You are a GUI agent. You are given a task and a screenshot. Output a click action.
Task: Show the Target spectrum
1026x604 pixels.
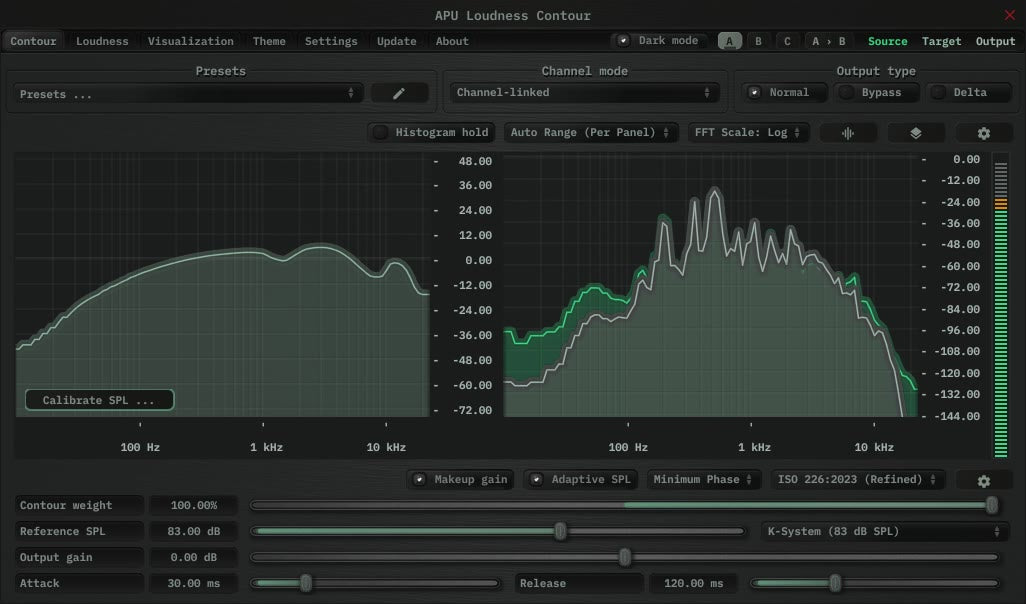tap(942, 41)
